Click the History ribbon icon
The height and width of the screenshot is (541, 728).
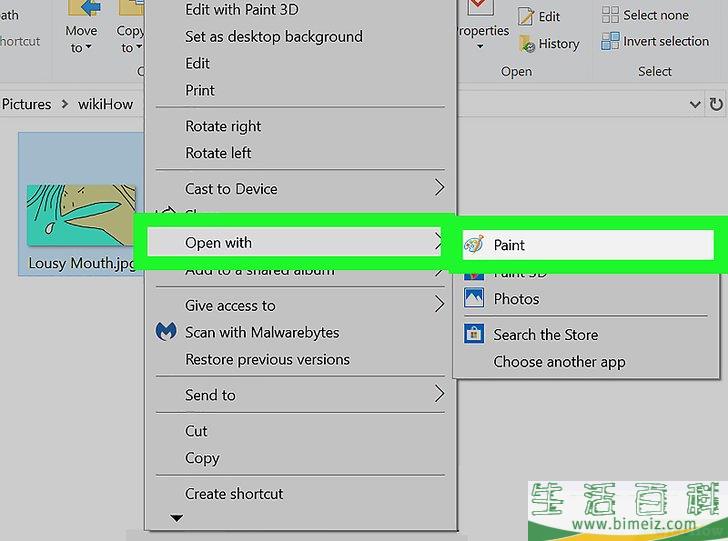click(x=527, y=44)
